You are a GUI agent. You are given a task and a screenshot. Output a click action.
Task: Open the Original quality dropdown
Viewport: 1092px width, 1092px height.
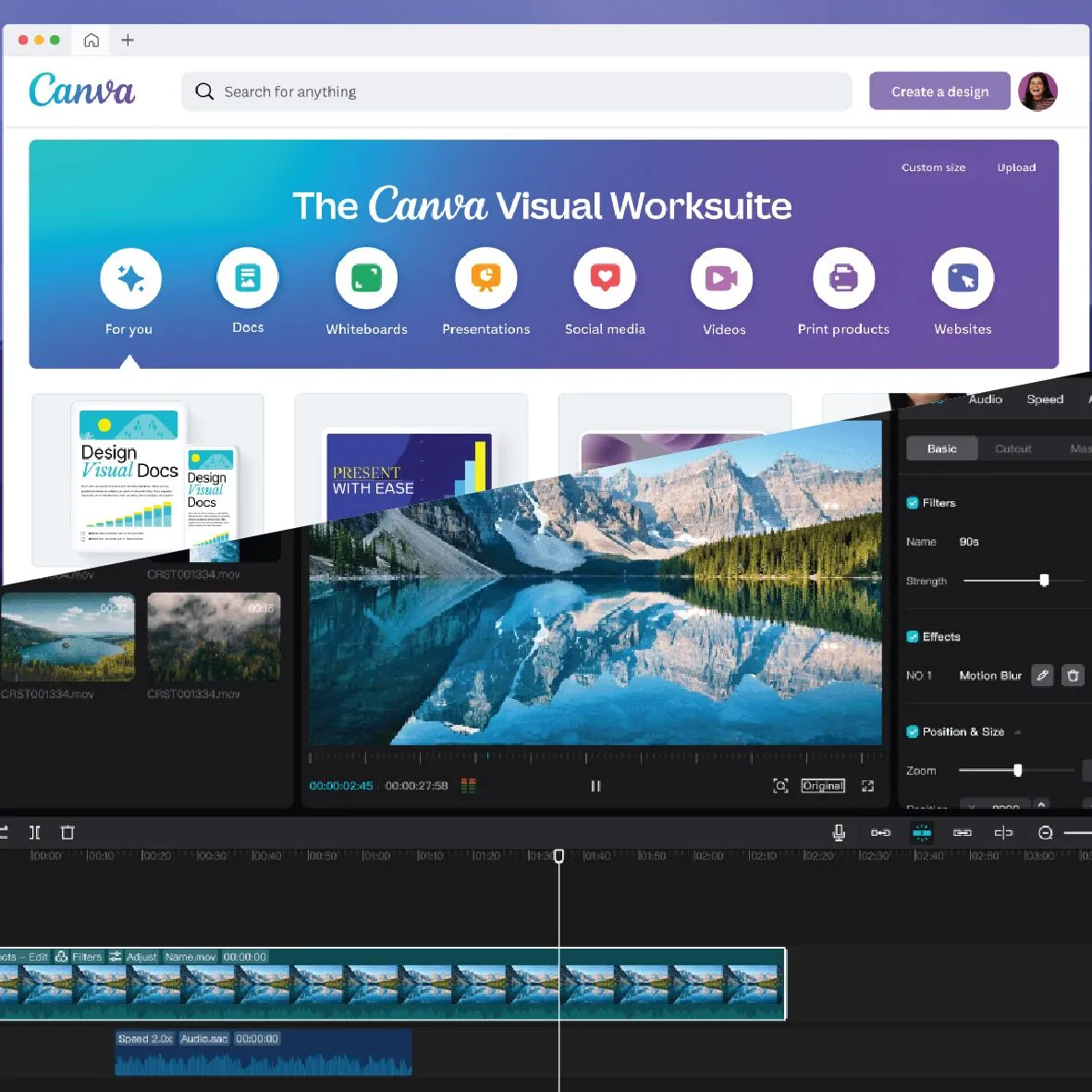tap(822, 785)
